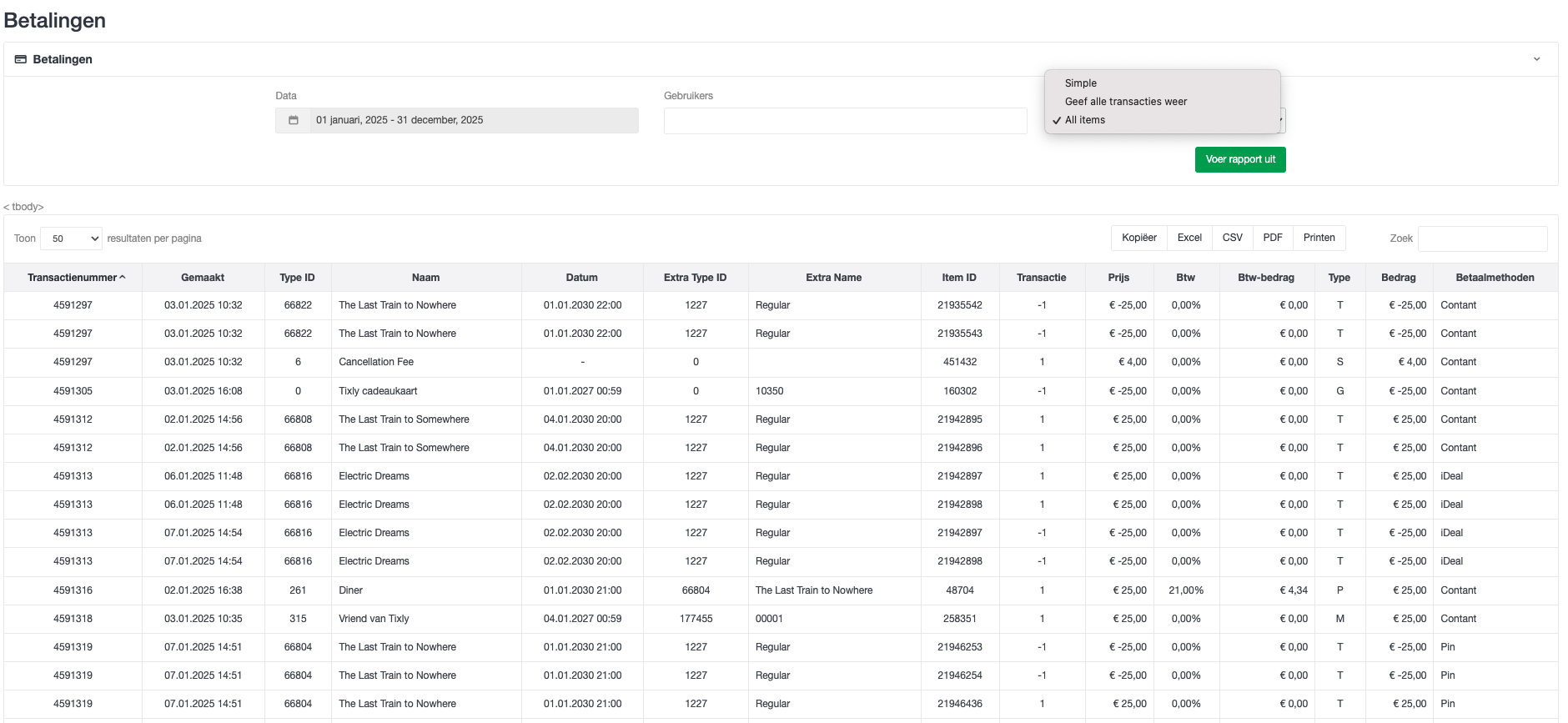Focus the Zoek search field
The image size is (1568, 723).
pos(1483,238)
